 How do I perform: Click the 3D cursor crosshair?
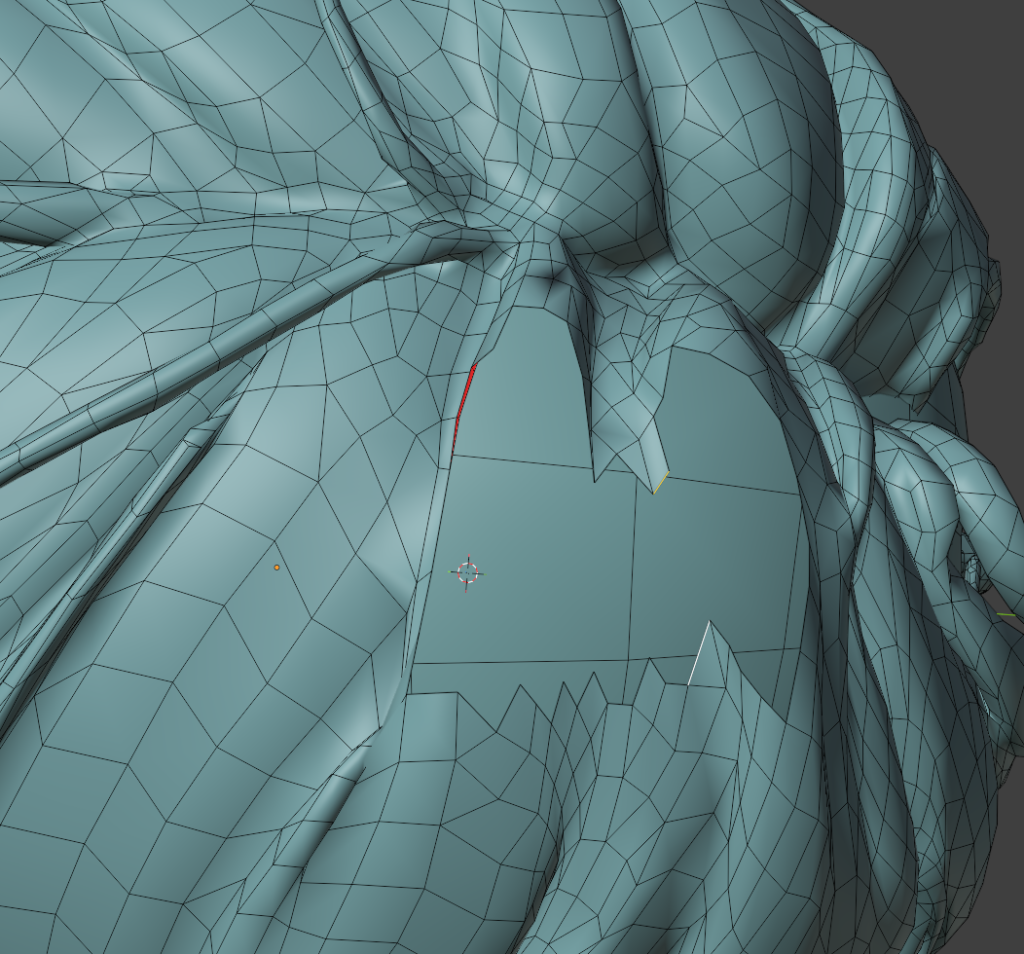(466, 572)
